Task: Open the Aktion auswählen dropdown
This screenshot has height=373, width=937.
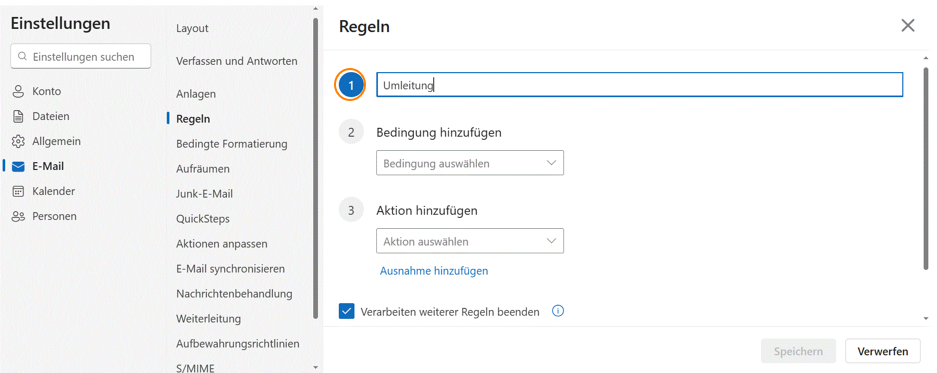Action: pyautogui.click(x=470, y=241)
